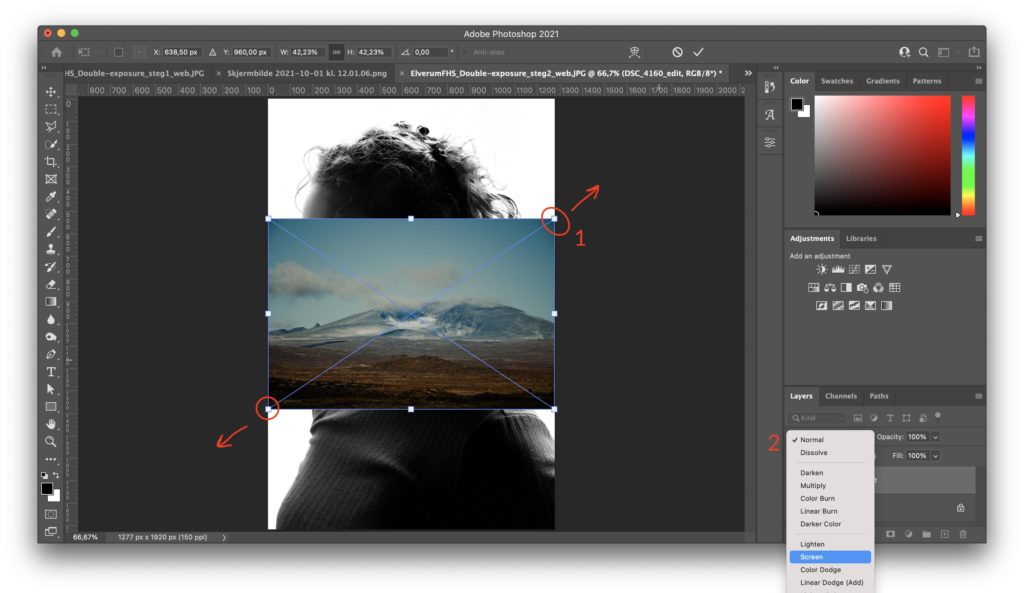Show hidden document tabs via double chevron
The width and height of the screenshot is (1024, 593).
coord(748,73)
